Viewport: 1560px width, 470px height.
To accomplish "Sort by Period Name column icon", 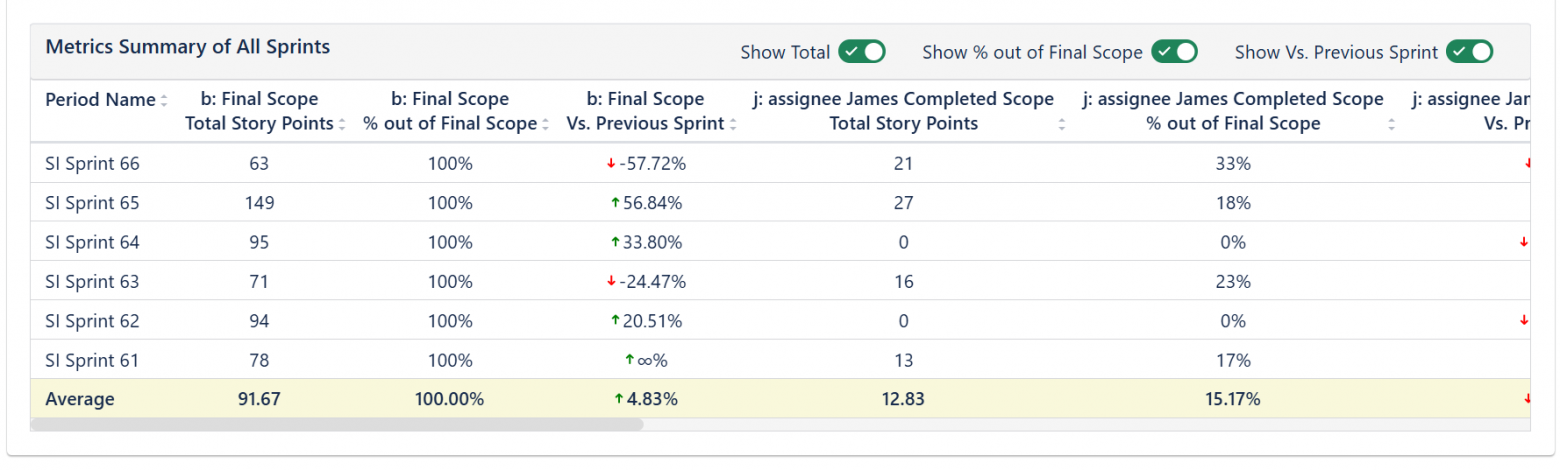I will [x=164, y=100].
